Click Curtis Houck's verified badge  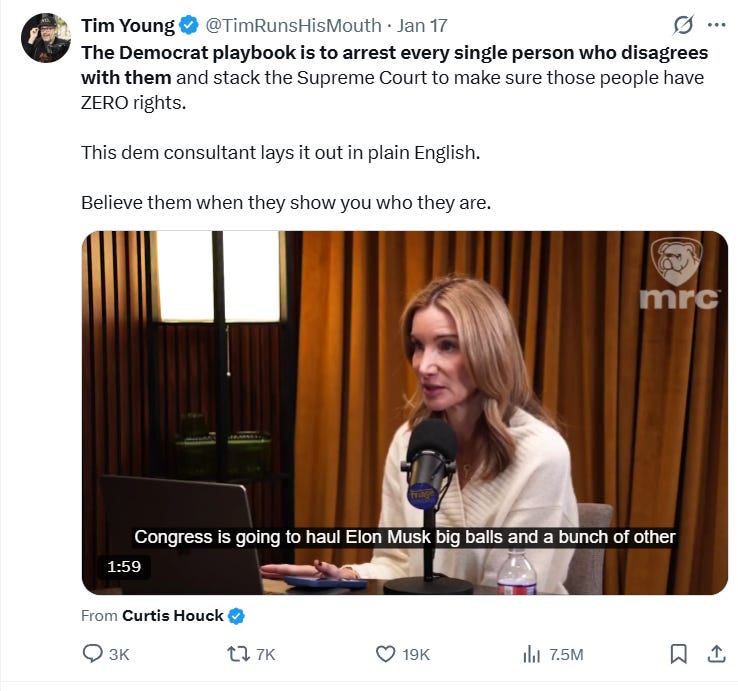click(x=236, y=616)
